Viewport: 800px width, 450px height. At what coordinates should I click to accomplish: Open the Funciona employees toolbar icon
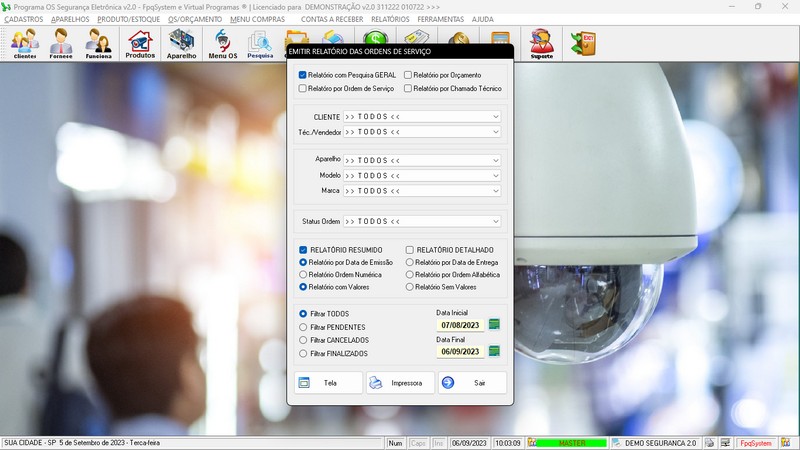(x=98, y=44)
